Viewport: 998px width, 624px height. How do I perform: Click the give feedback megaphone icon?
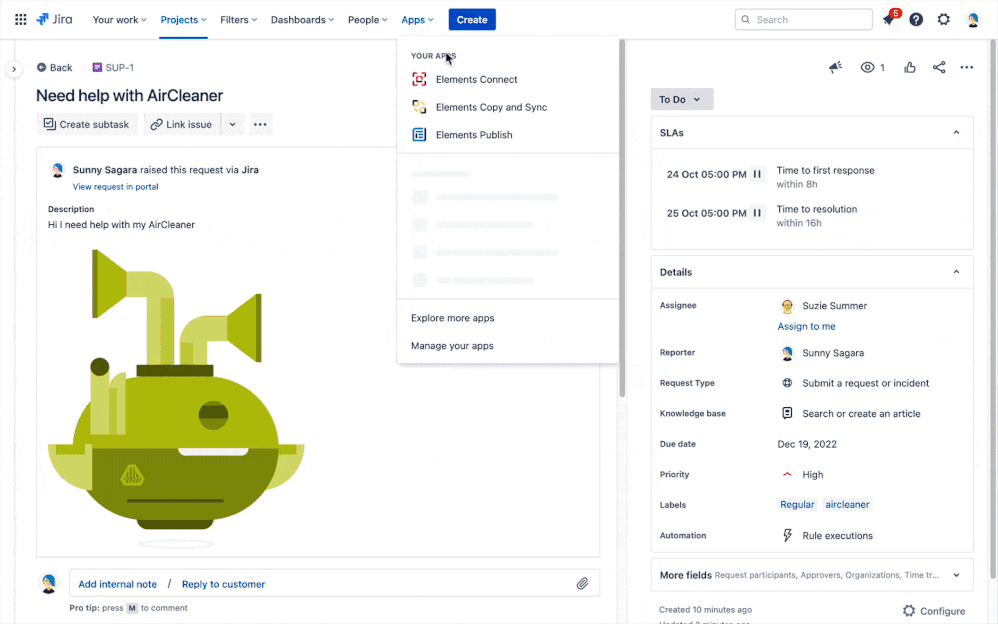[x=835, y=67]
